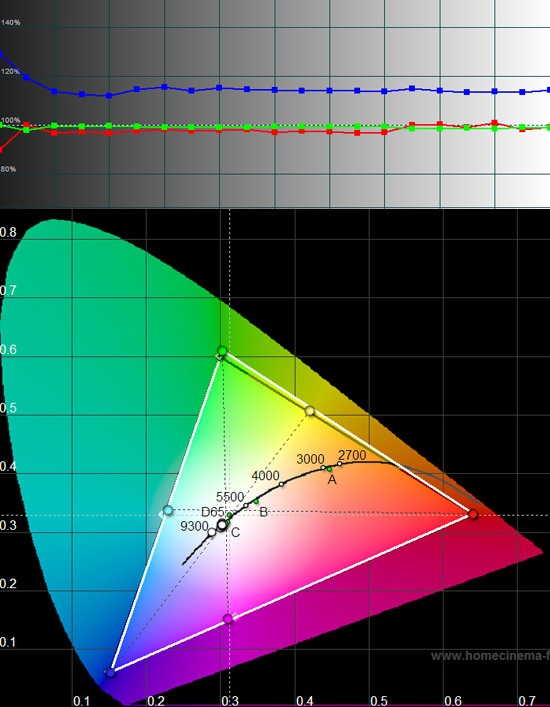The image size is (550, 707).
Task: Click the green illuminant B dot
Action: 256,501
